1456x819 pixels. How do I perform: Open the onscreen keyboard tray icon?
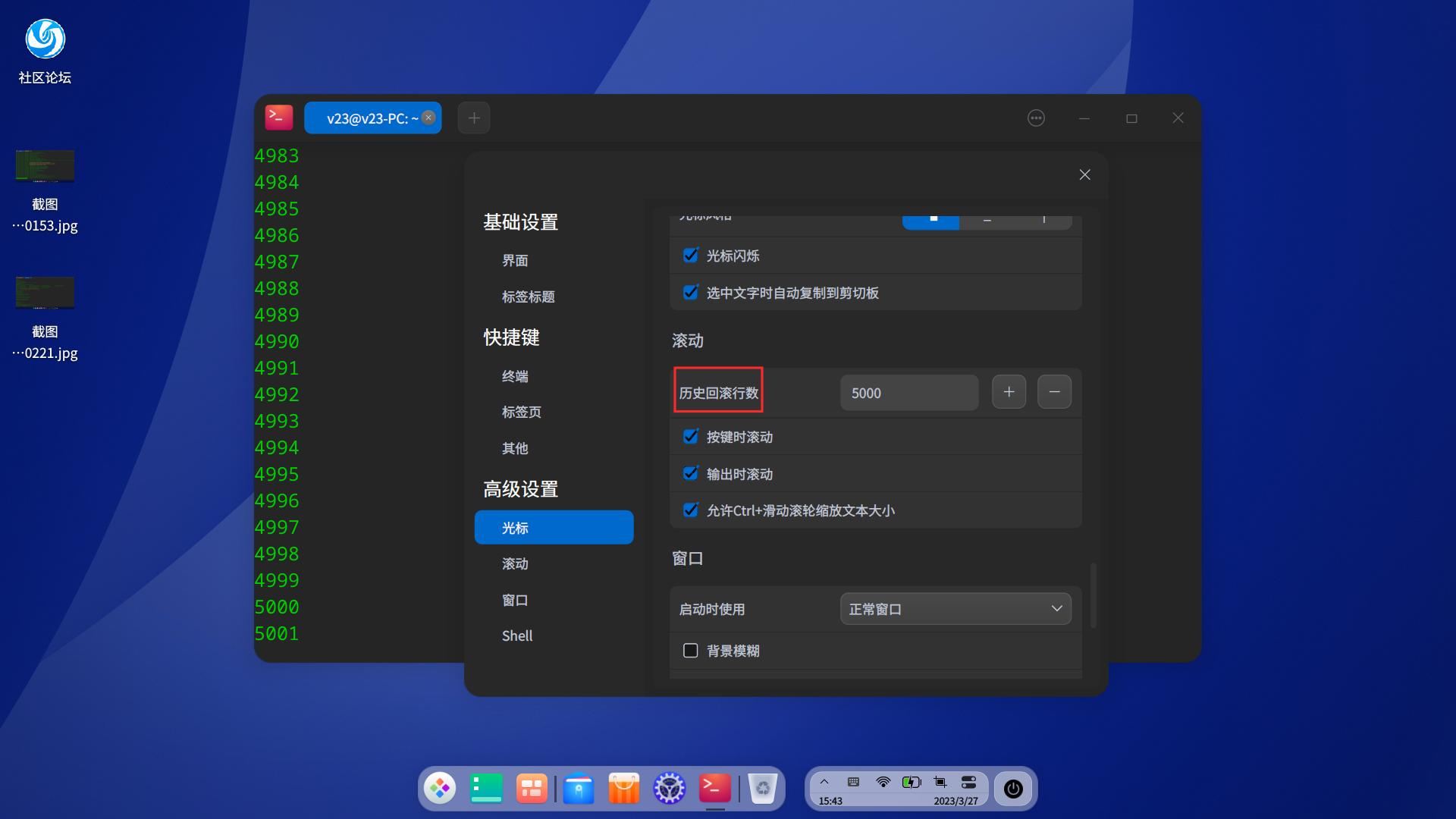(853, 781)
